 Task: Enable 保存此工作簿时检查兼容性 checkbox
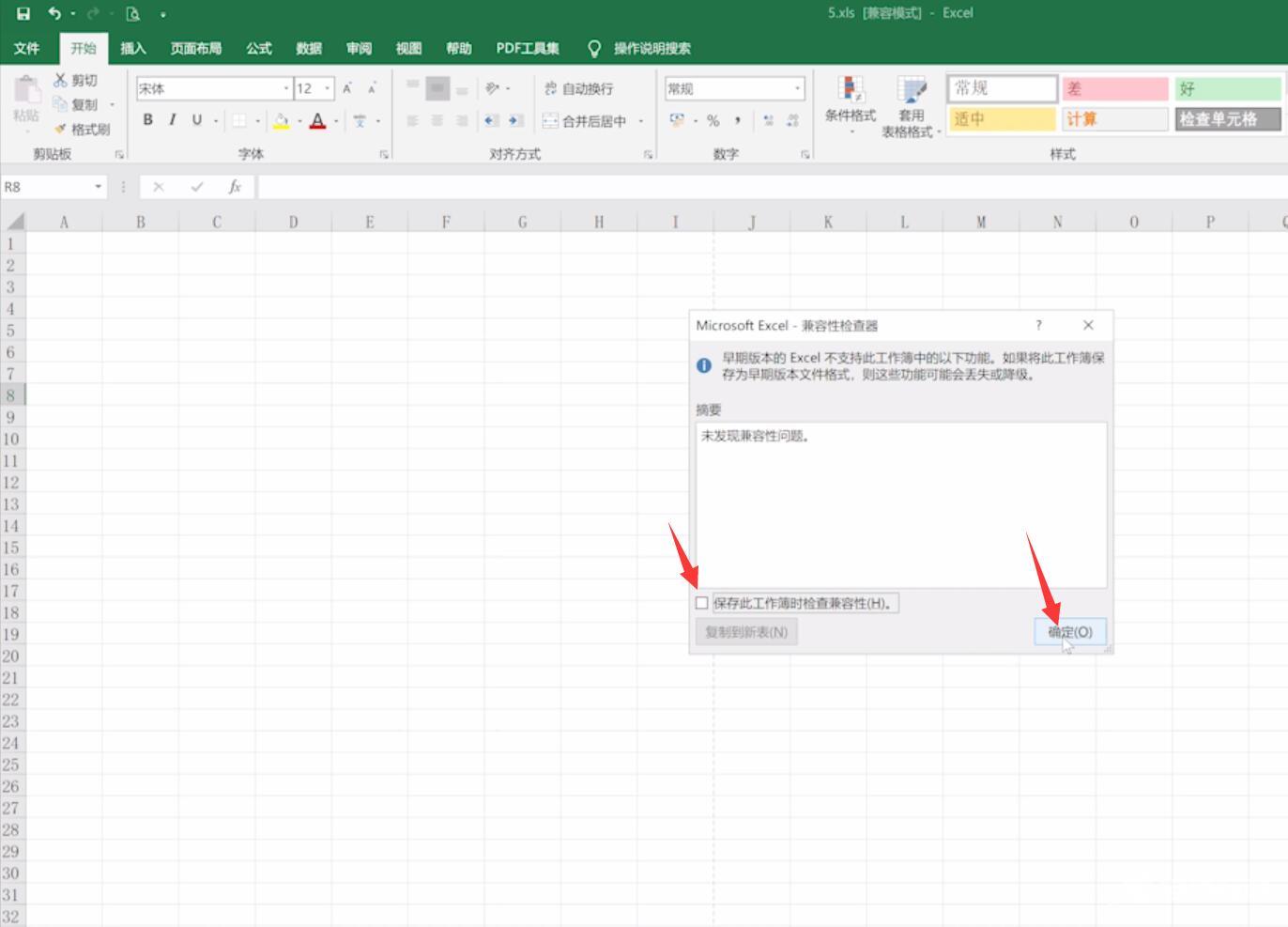[702, 603]
